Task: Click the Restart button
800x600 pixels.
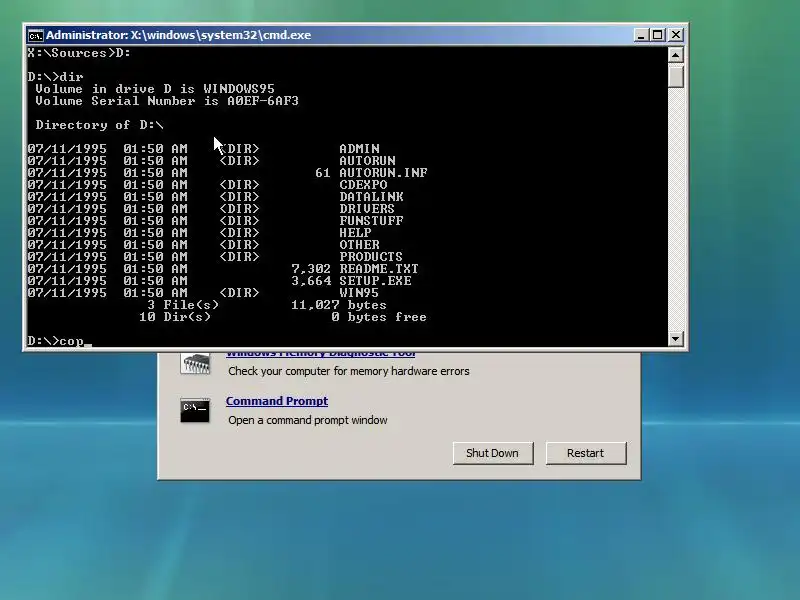Action: point(586,453)
